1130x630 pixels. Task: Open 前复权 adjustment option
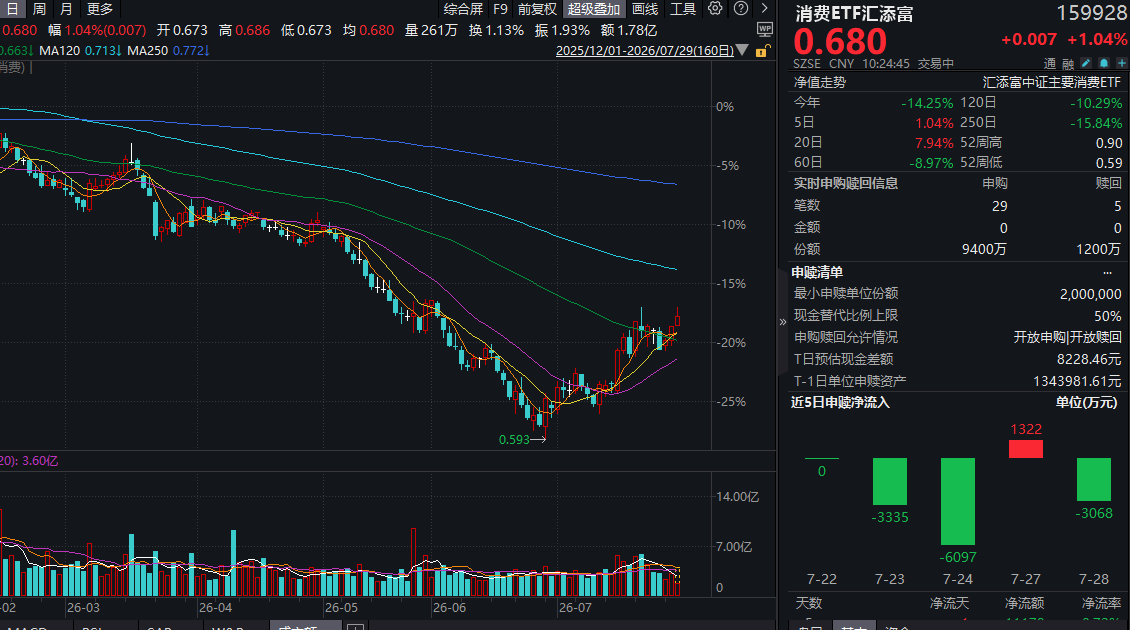(x=537, y=9)
